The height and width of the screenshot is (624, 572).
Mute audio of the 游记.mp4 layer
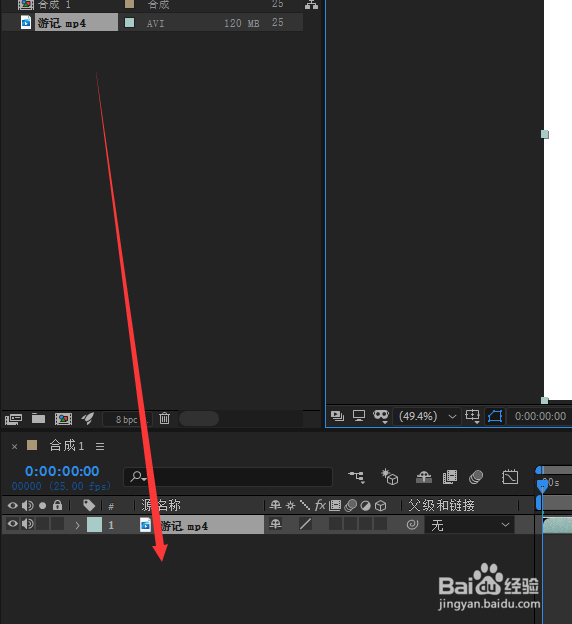tap(27, 524)
